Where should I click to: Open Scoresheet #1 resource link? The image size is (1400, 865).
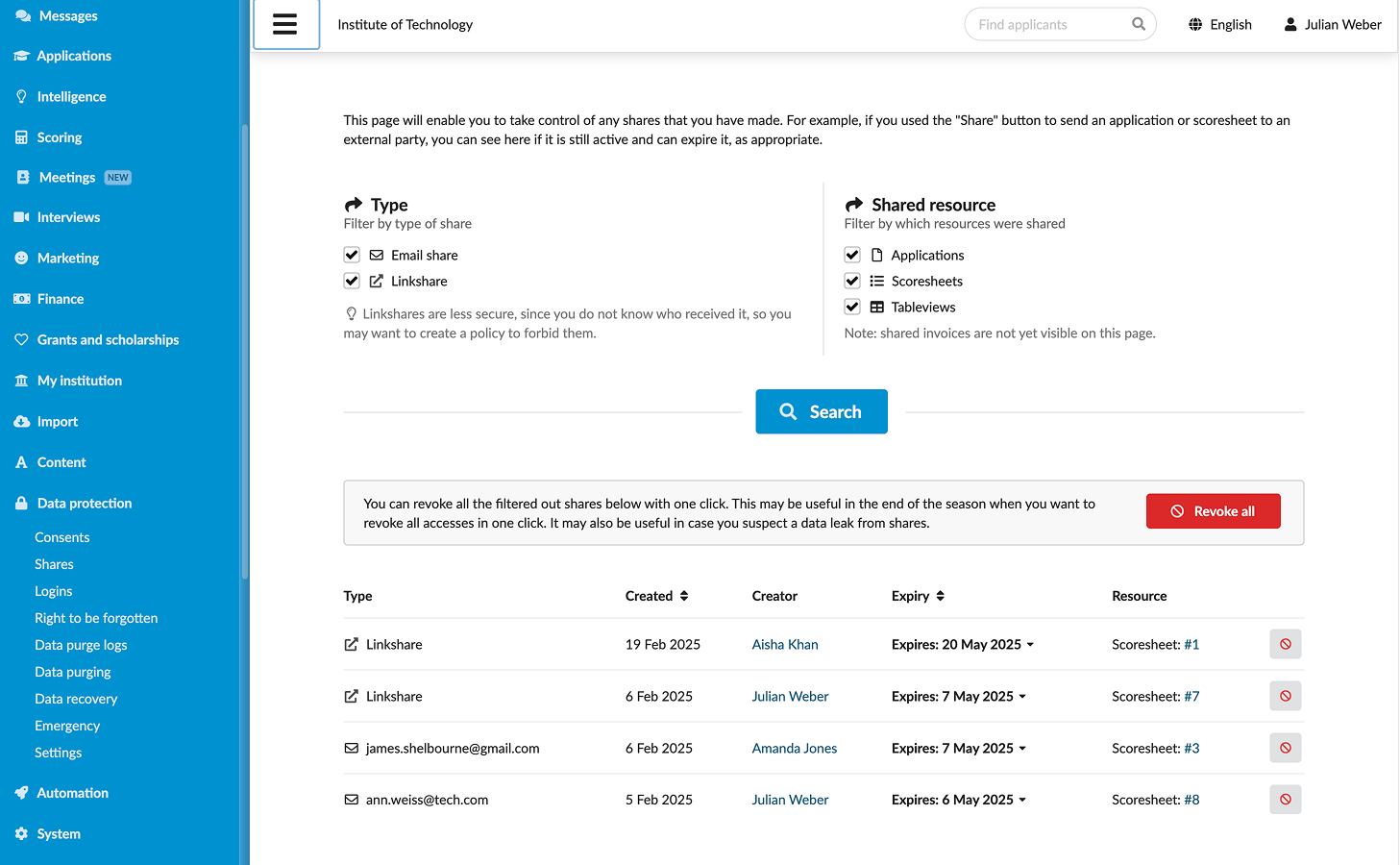tap(1191, 644)
